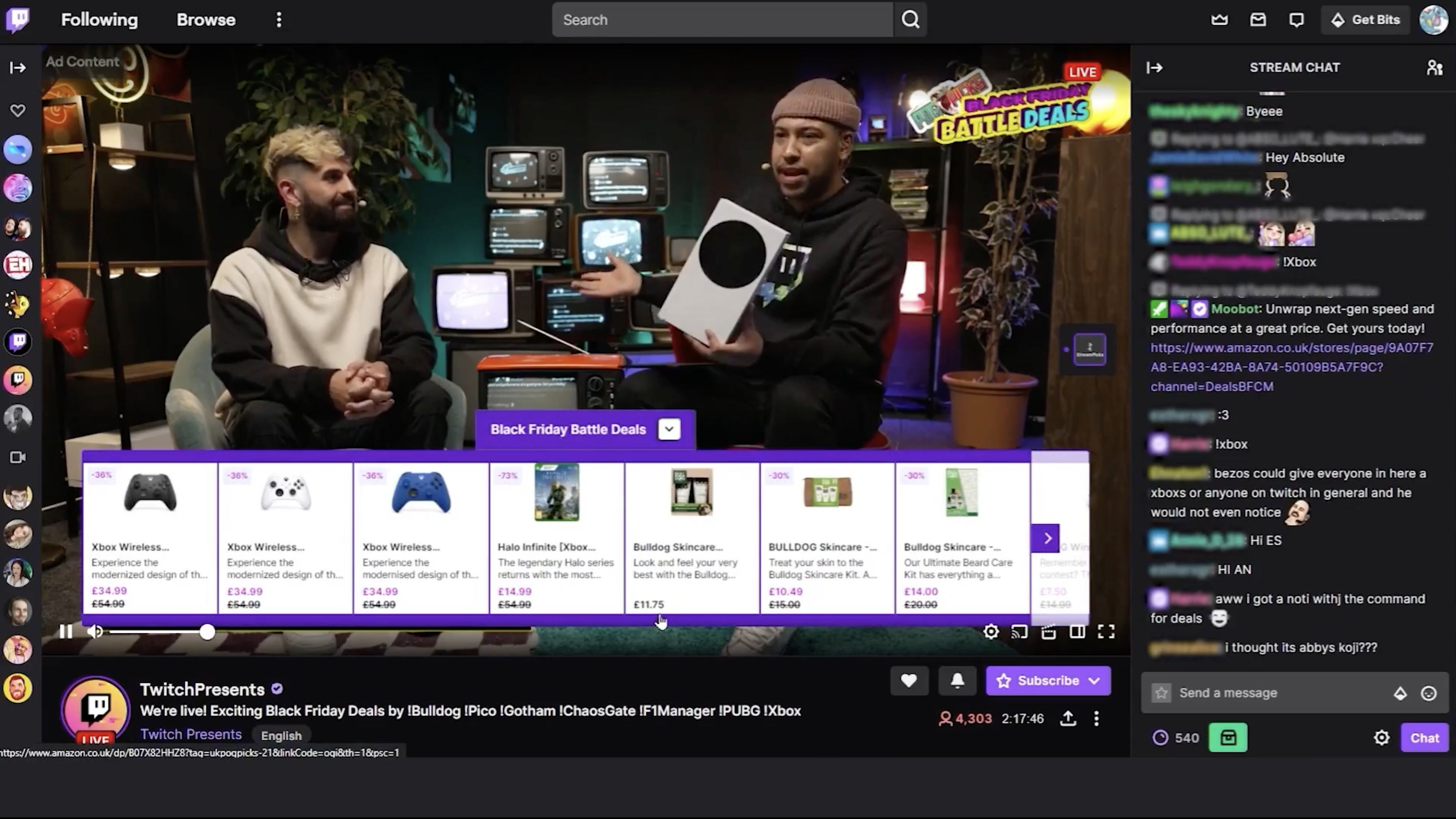
Task: Open the black Xbox Wireless controller deal card
Action: point(150,538)
